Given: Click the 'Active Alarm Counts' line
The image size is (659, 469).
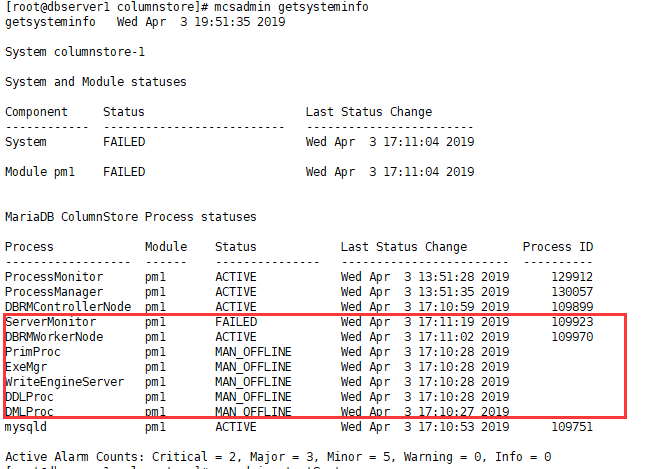Looking at the screenshot, I should tap(278, 457).
